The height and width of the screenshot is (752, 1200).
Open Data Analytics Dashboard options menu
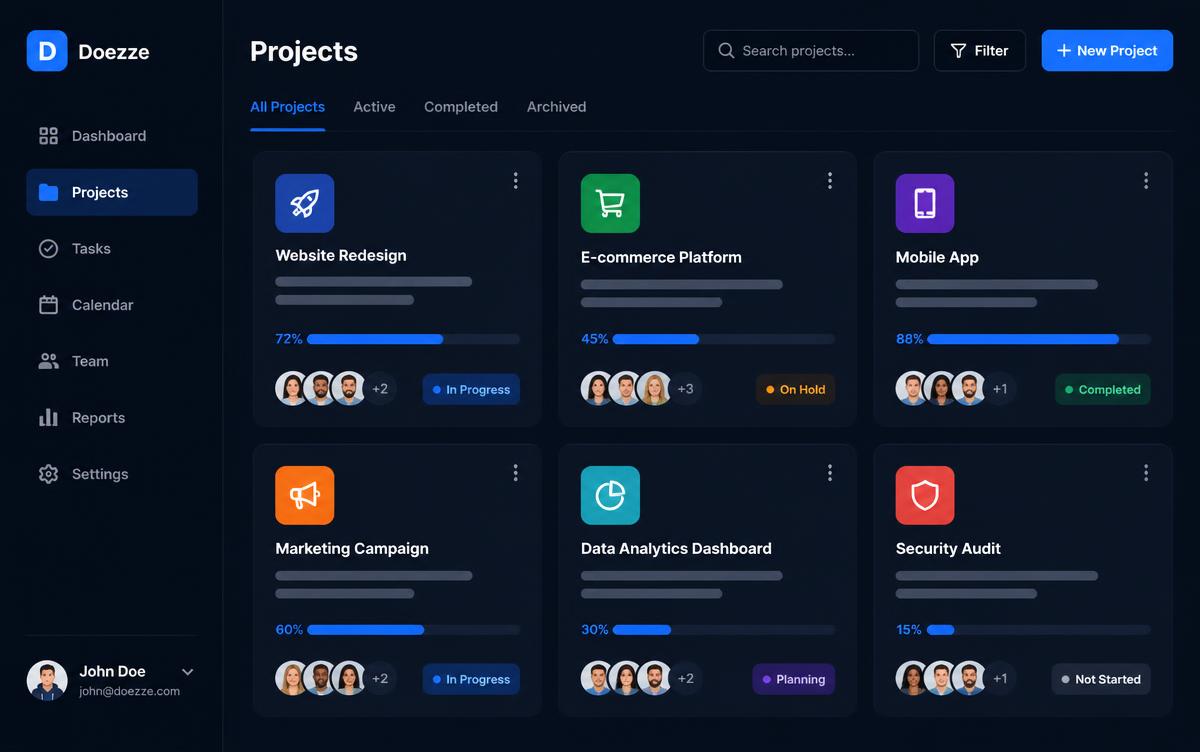coord(829,473)
